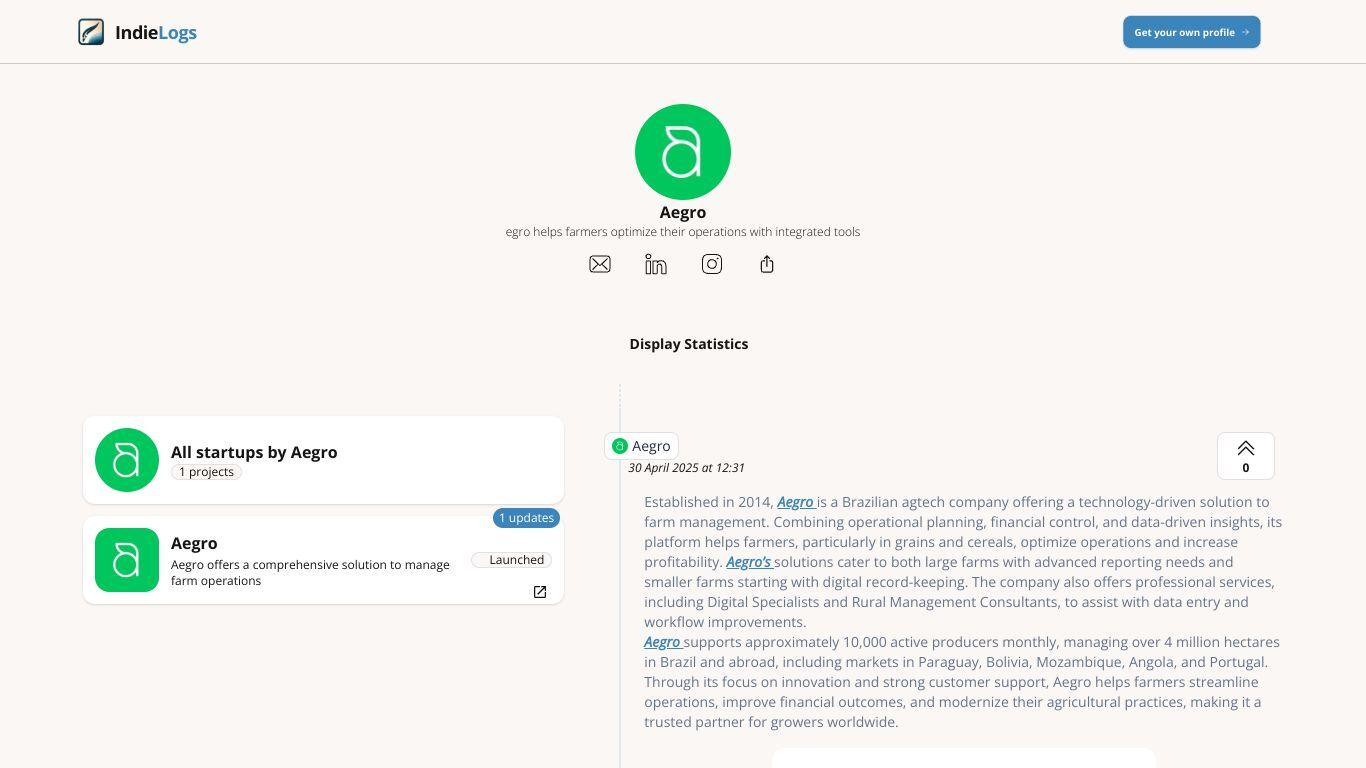Open the Aegro project card
Viewport: 1366px width, 768px height.
point(323,560)
